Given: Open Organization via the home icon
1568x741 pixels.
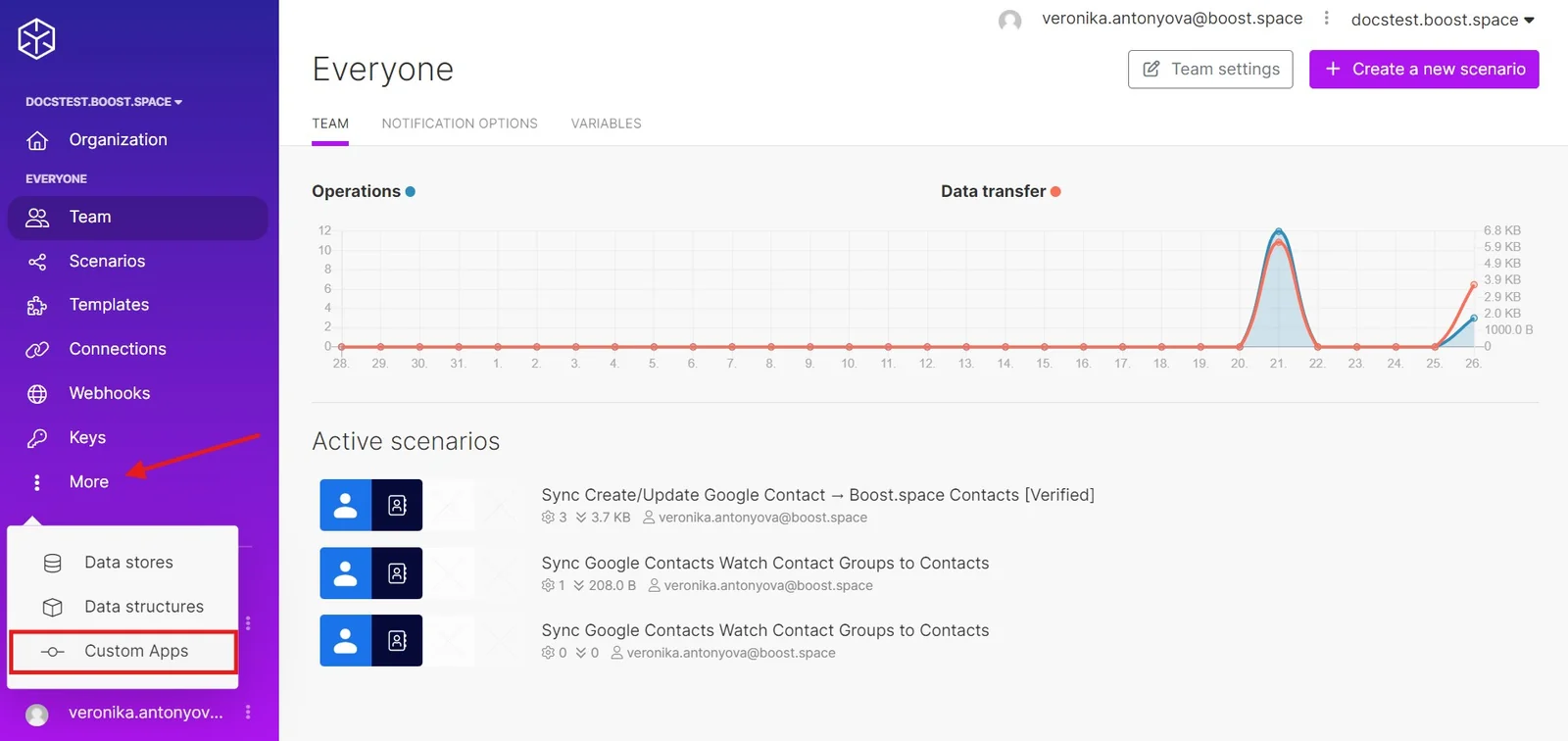Looking at the screenshot, I should [x=37, y=140].
